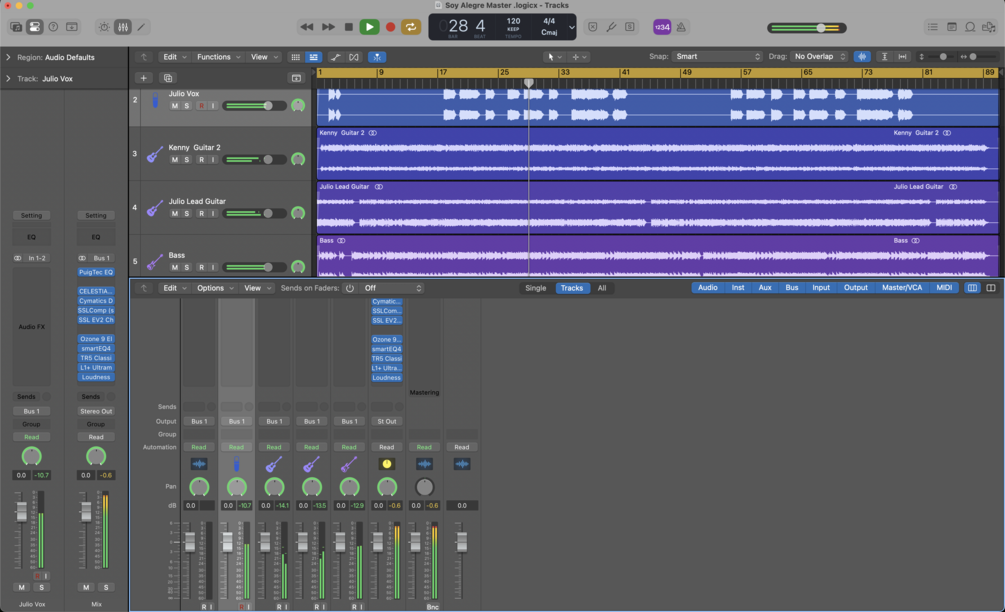Screen dimensions: 1005x612
Task: Click the Kenny Guitar 2 audio region
Action: click(658, 153)
